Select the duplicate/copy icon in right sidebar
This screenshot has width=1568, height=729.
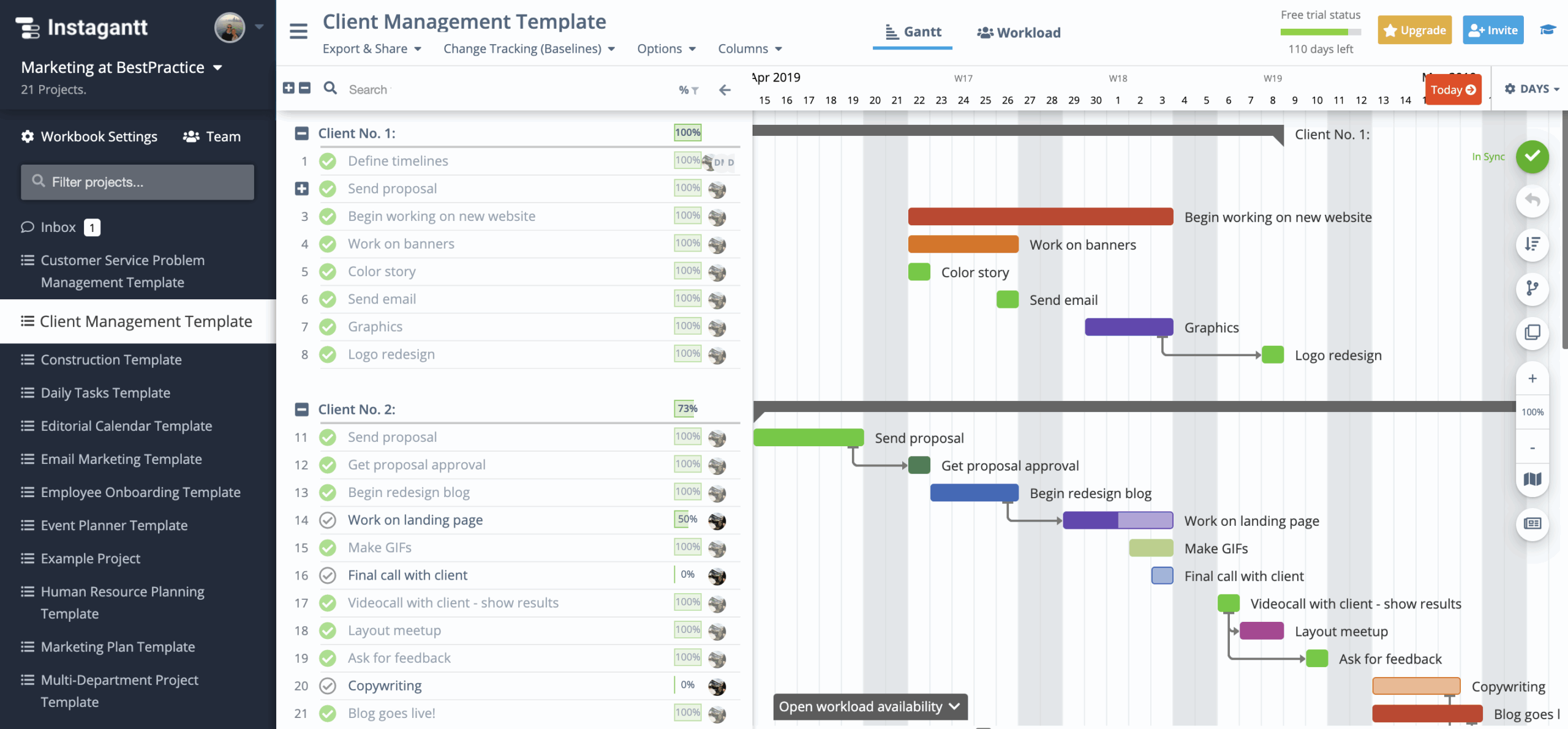pos(1532,334)
